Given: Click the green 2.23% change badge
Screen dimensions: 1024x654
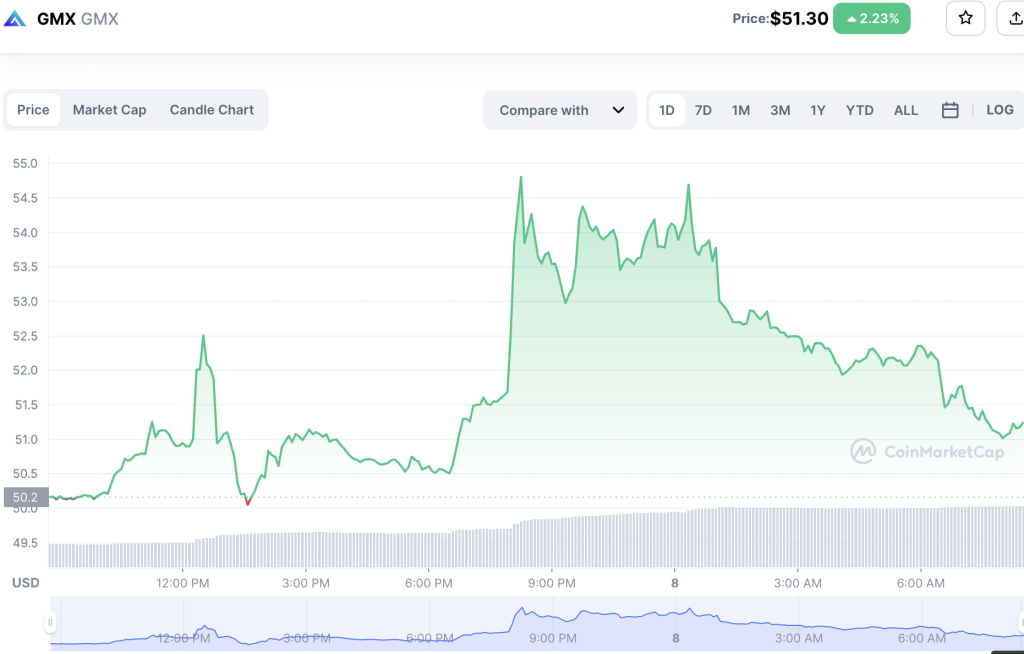Looking at the screenshot, I should pyautogui.click(x=872, y=18).
